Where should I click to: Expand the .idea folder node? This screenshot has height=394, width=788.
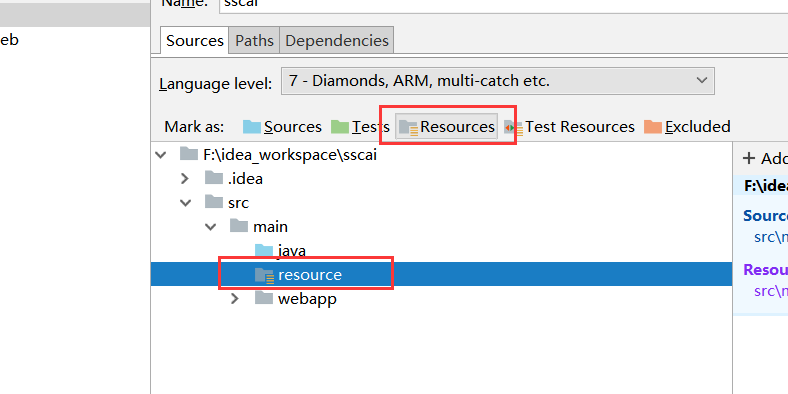click(185, 178)
